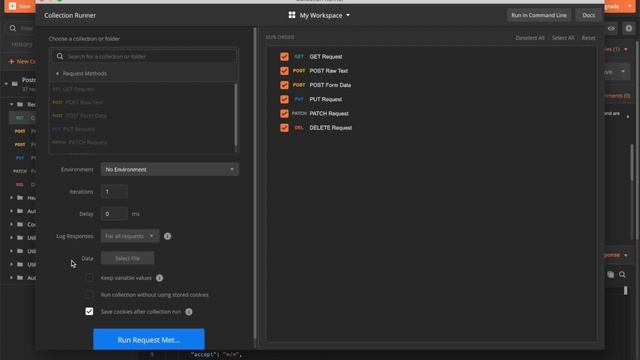Click the PUT method badge in run order

[299, 99]
